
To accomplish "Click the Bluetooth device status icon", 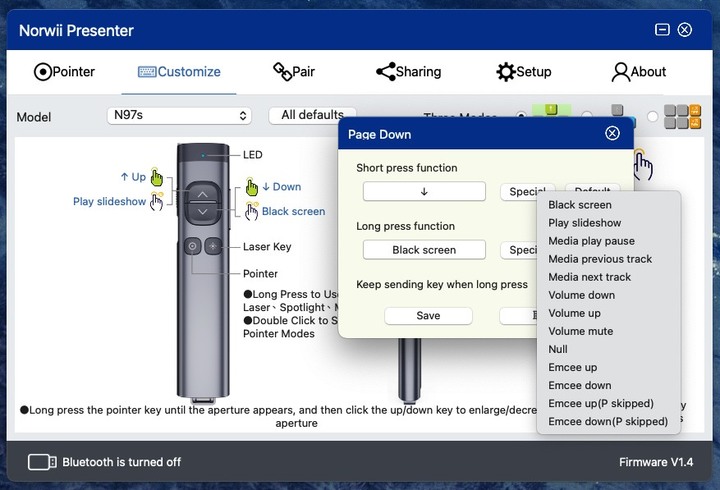I will 42,462.
